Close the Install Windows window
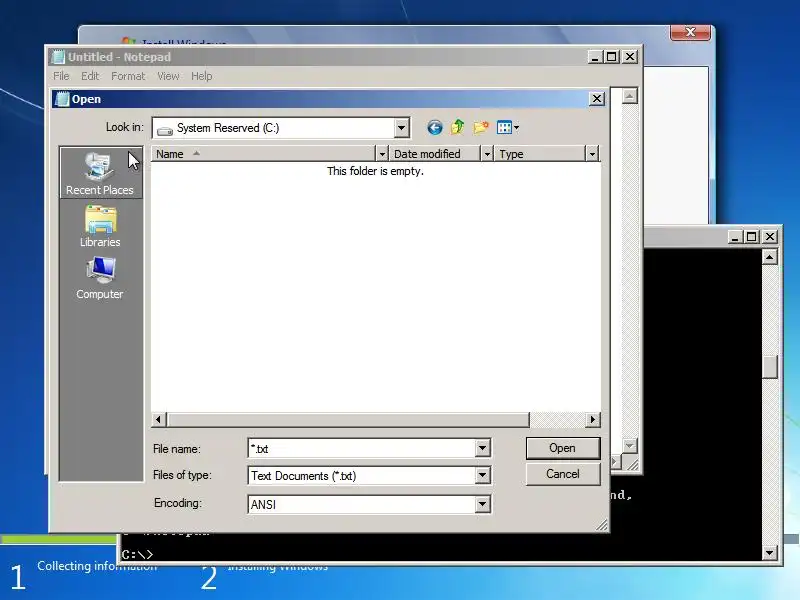This screenshot has width=800, height=600. [x=690, y=32]
